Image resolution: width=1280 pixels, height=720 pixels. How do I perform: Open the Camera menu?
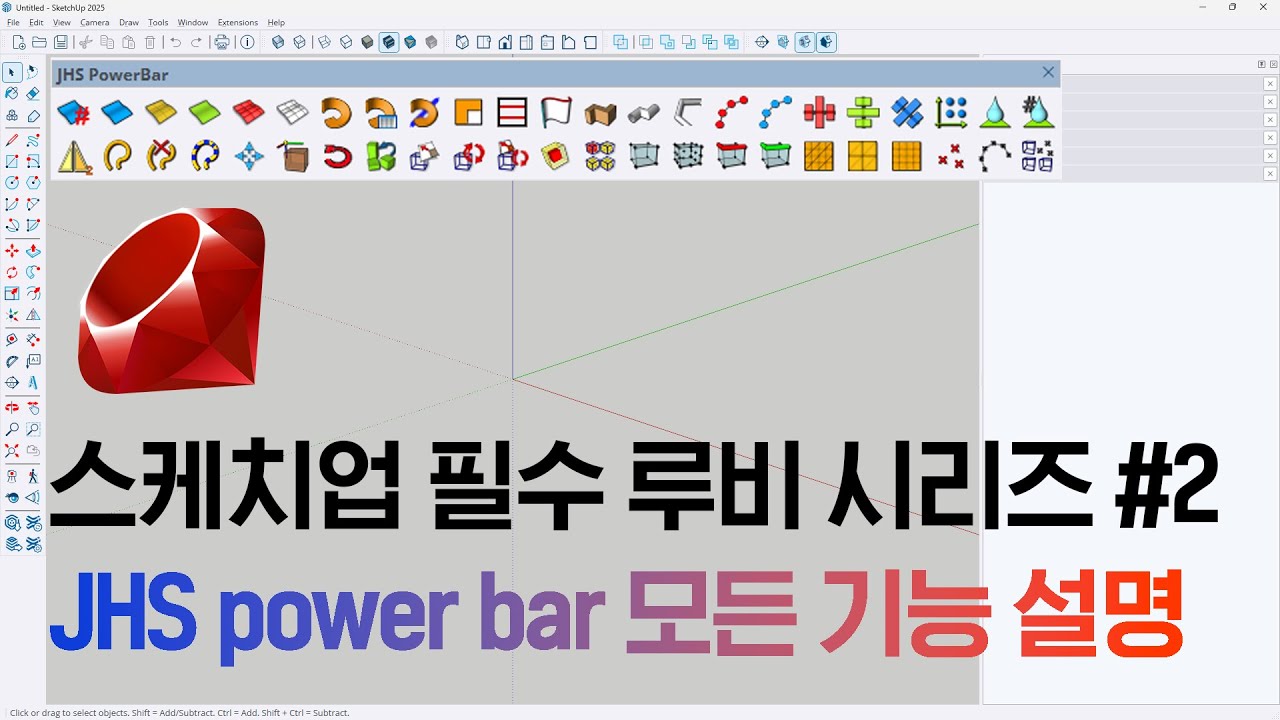click(95, 22)
